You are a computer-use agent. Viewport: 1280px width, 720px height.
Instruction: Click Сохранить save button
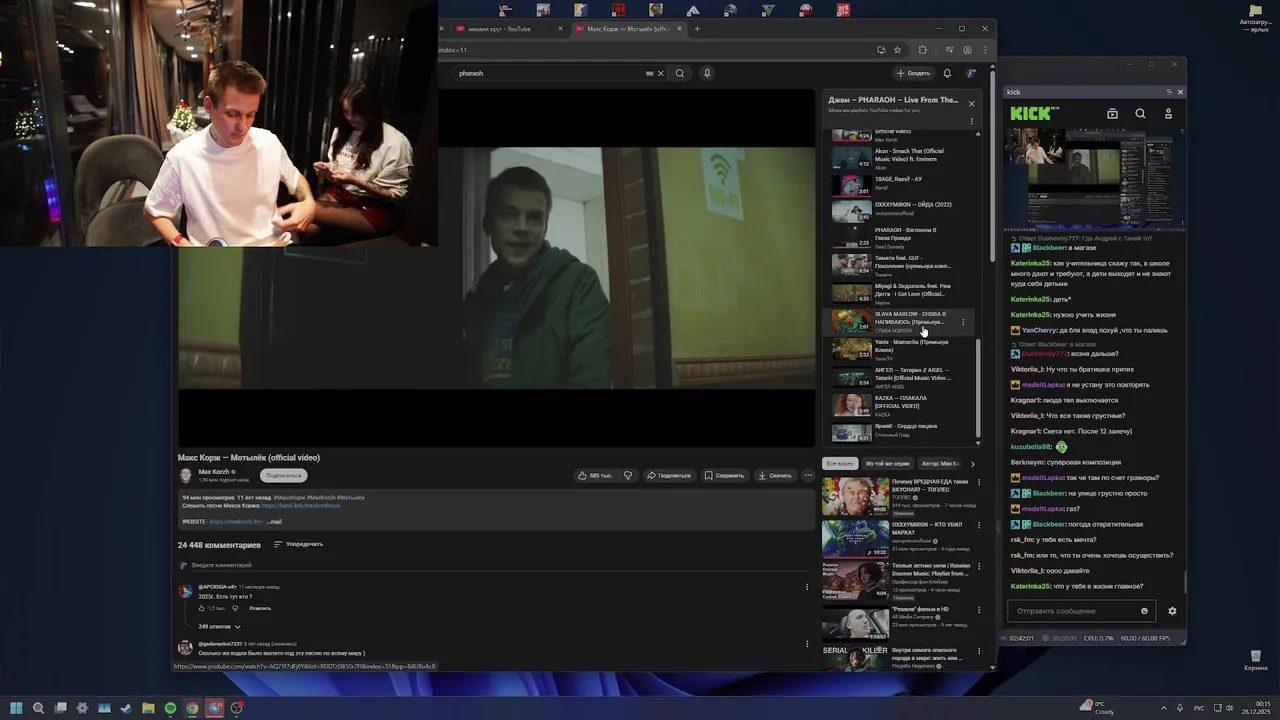tap(724, 475)
